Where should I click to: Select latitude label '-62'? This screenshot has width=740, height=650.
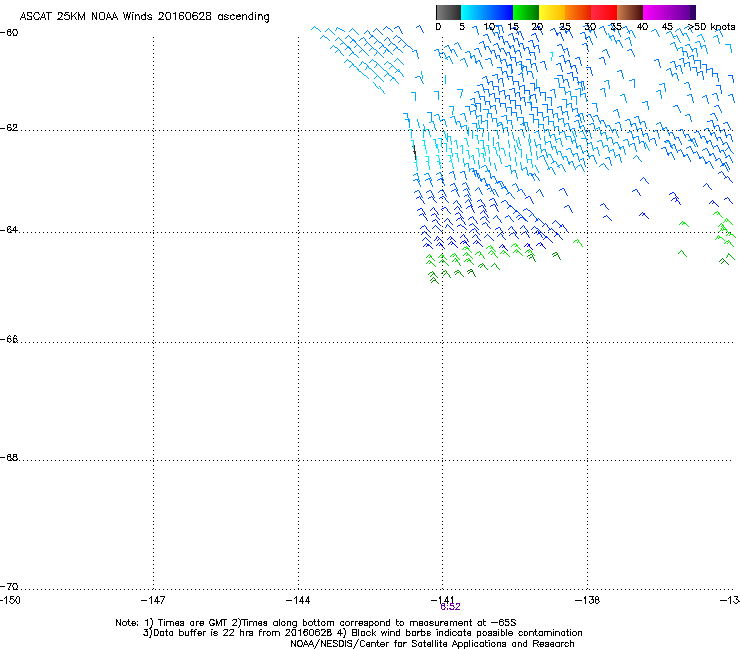pos(9,128)
